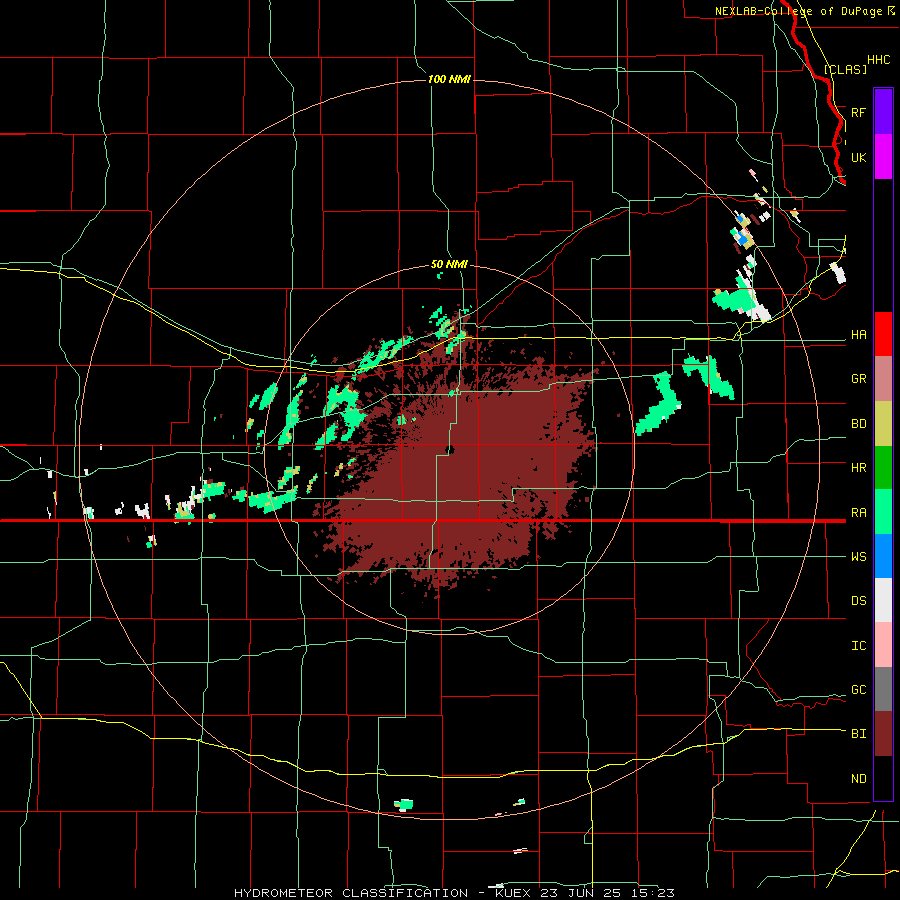The width and height of the screenshot is (900, 900).
Task: Select the red HA color swatch
Action: pyautogui.click(x=883, y=334)
